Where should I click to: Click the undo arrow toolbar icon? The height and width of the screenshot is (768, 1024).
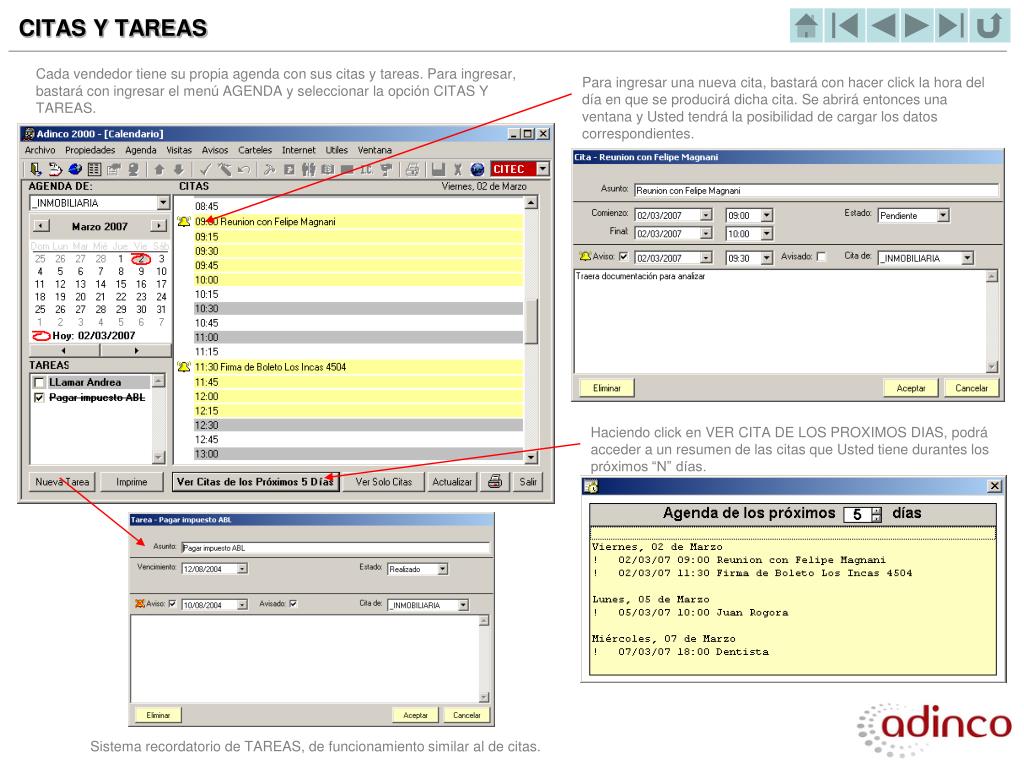(x=244, y=170)
